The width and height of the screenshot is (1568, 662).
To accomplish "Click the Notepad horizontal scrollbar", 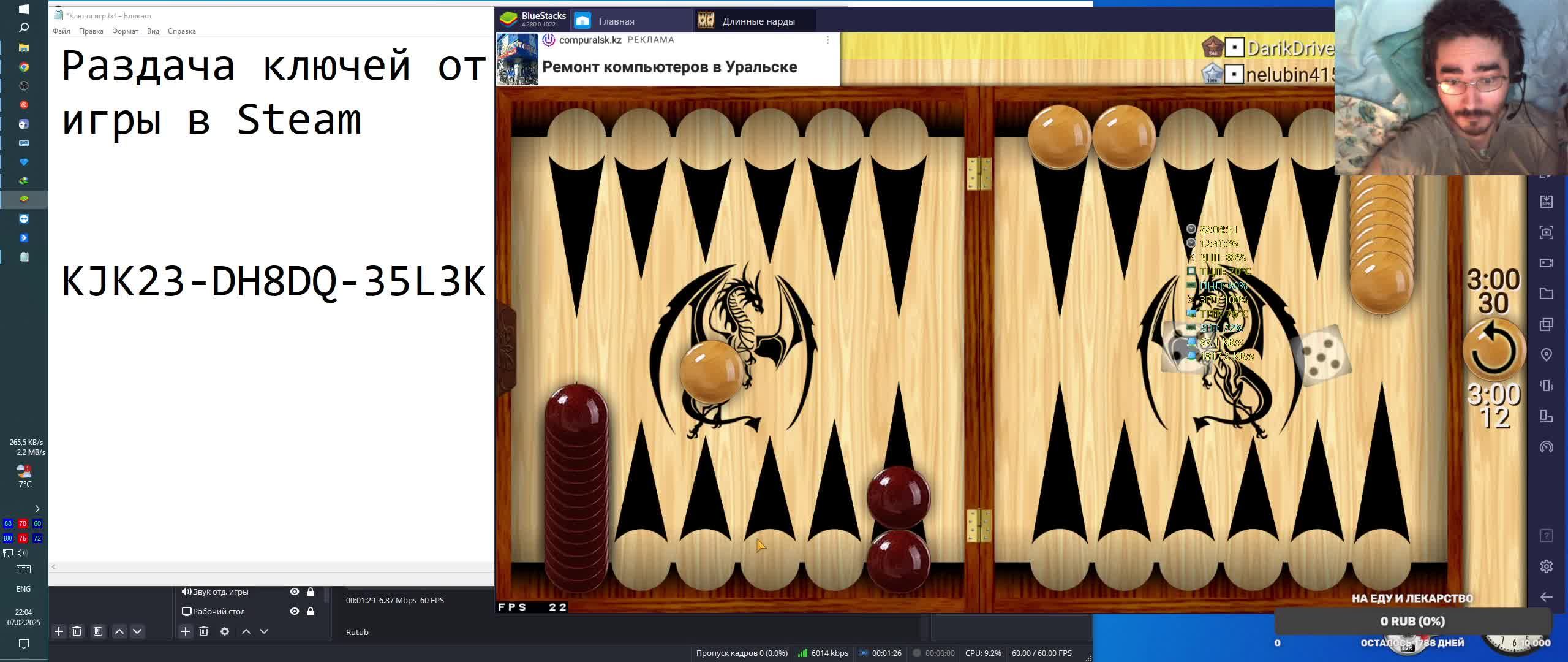I will point(269,566).
